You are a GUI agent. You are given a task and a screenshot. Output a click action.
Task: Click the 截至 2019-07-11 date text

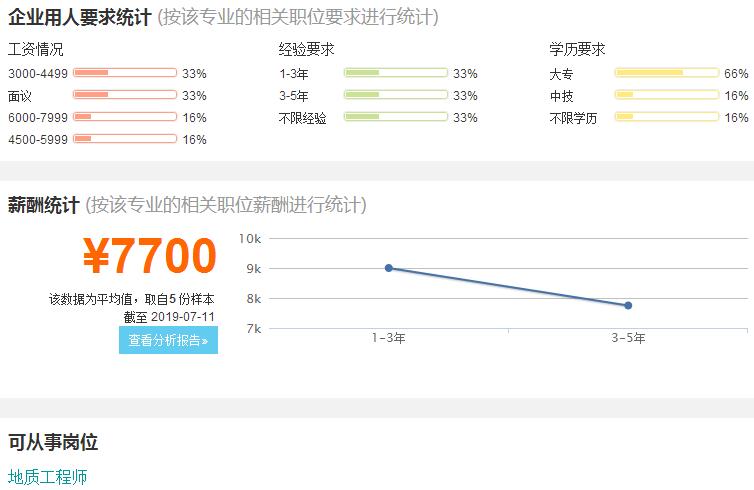169,317
